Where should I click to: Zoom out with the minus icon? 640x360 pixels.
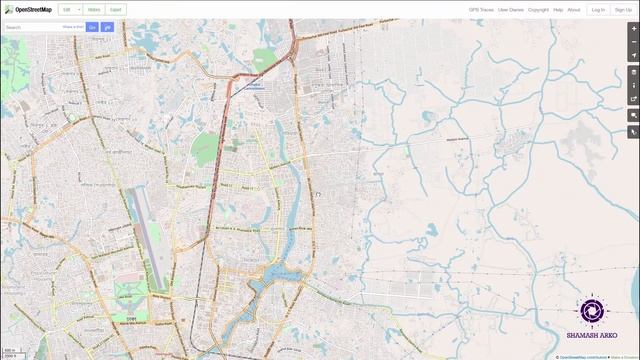[633, 42]
